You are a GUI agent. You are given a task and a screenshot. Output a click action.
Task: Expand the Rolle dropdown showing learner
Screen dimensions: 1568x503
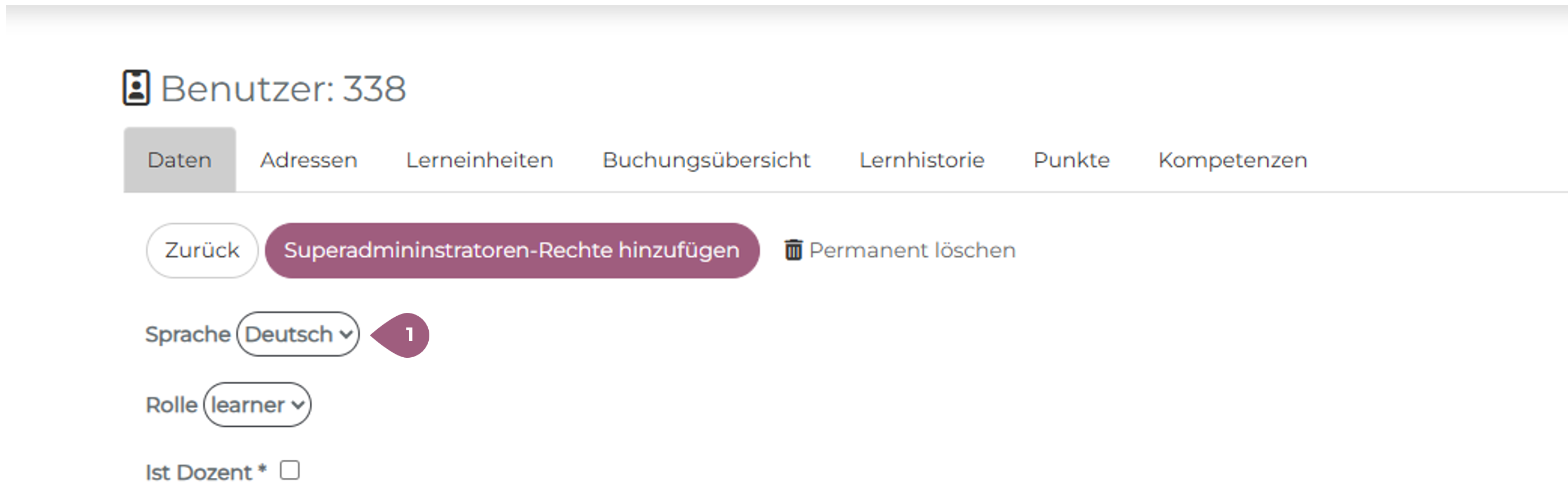click(257, 405)
